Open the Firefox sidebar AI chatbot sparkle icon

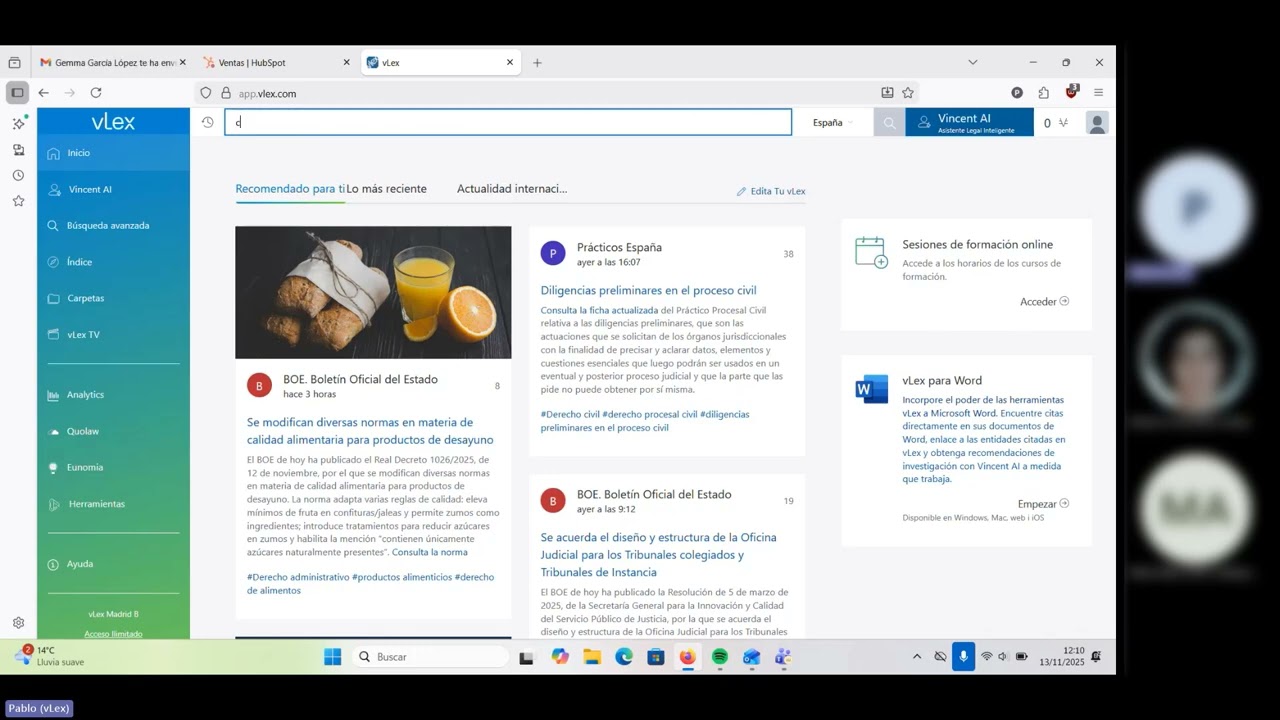18,123
